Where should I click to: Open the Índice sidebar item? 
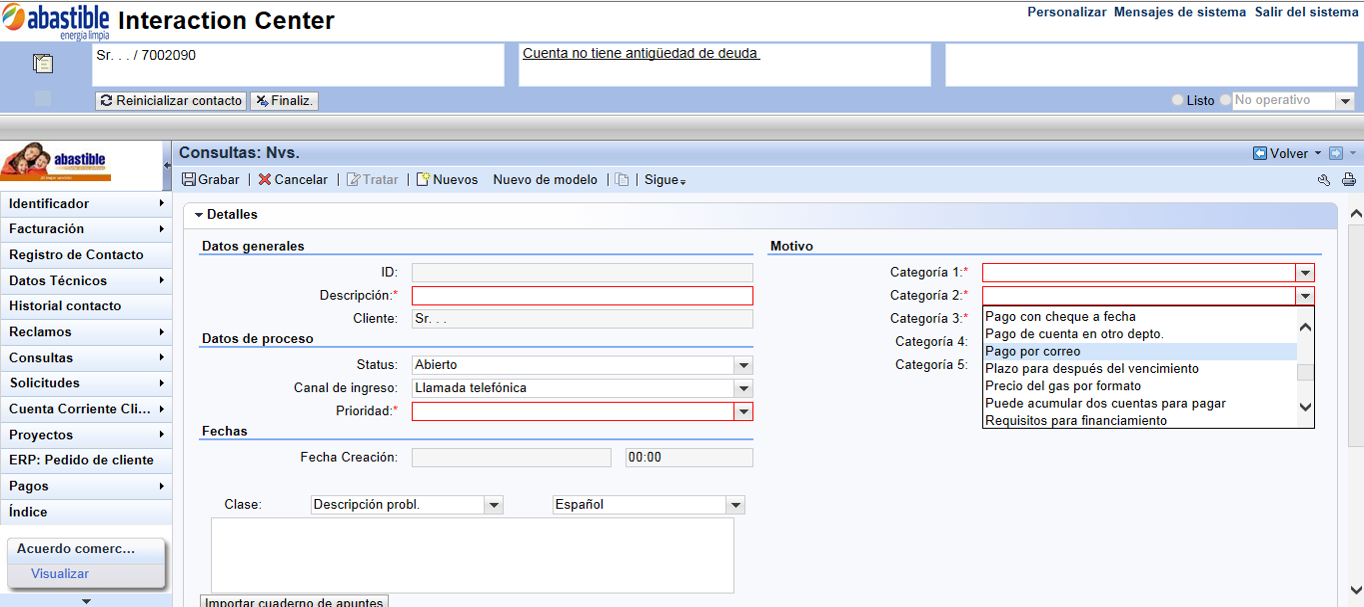pos(86,512)
